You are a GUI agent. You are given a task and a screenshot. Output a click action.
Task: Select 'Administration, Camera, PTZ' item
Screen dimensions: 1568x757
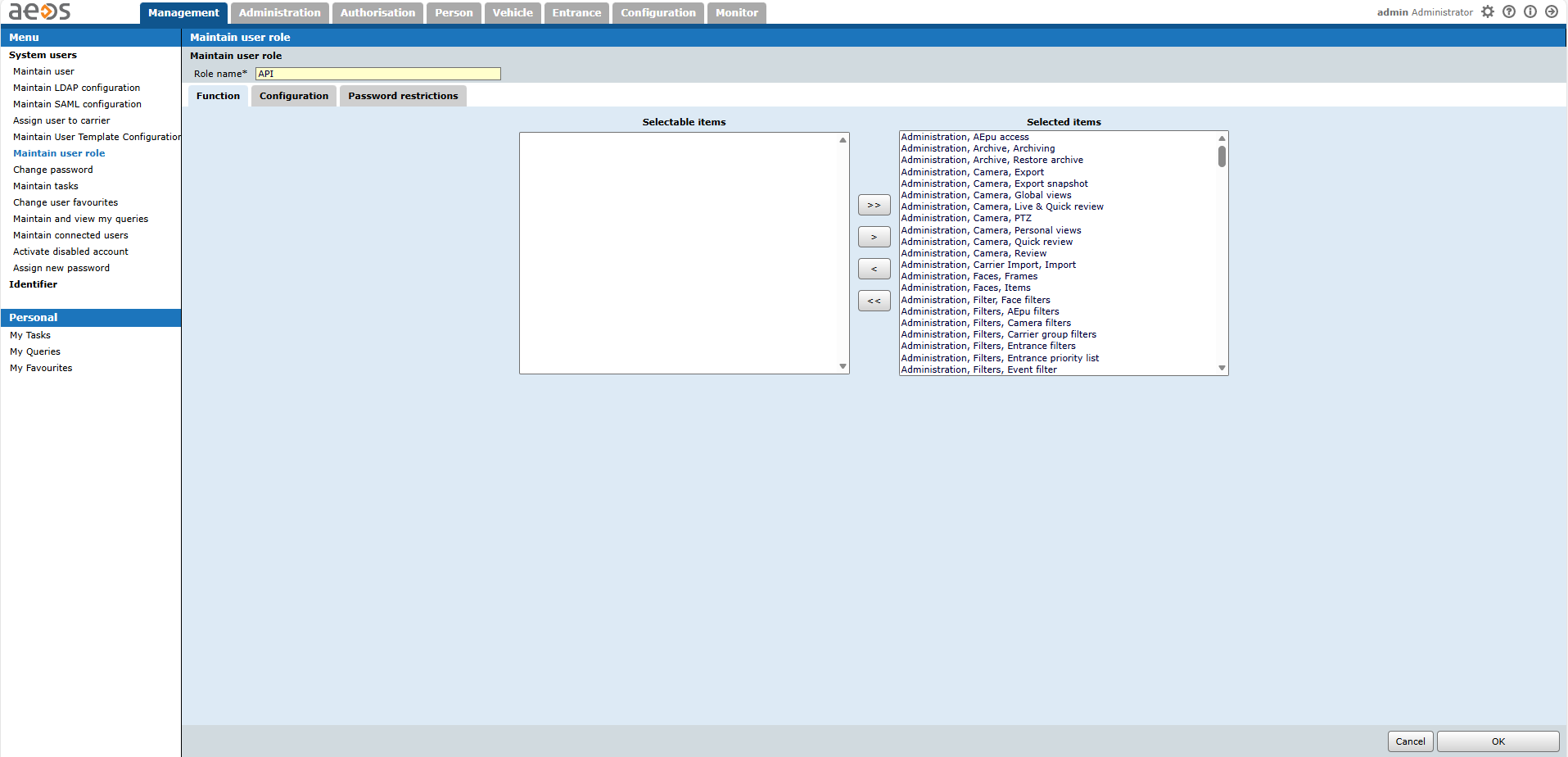(x=966, y=218)
